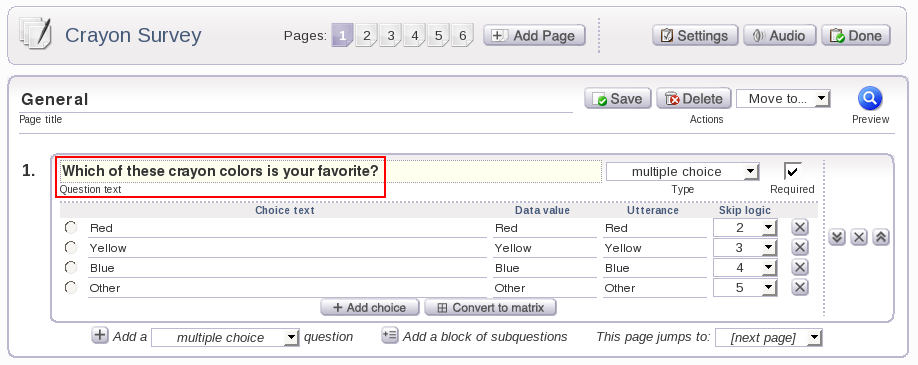Click the Add a block of subquestions icon
Viewport: 918px width, 365px height.
(x=390, y=336)
